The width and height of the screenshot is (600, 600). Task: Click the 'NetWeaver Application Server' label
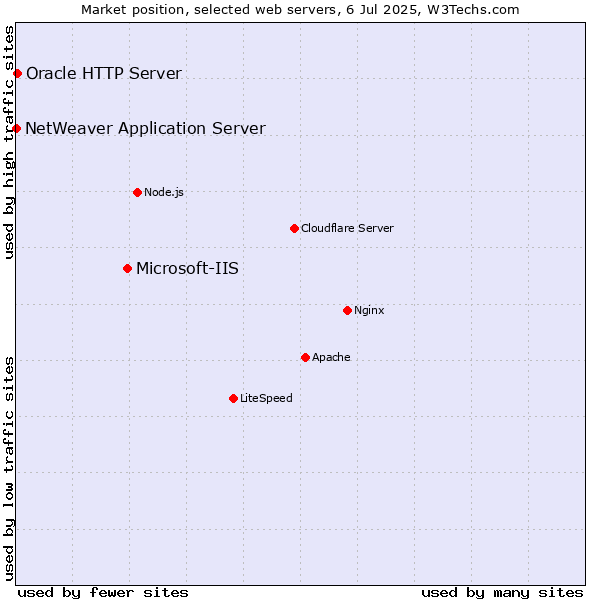[x=145, y=129]
